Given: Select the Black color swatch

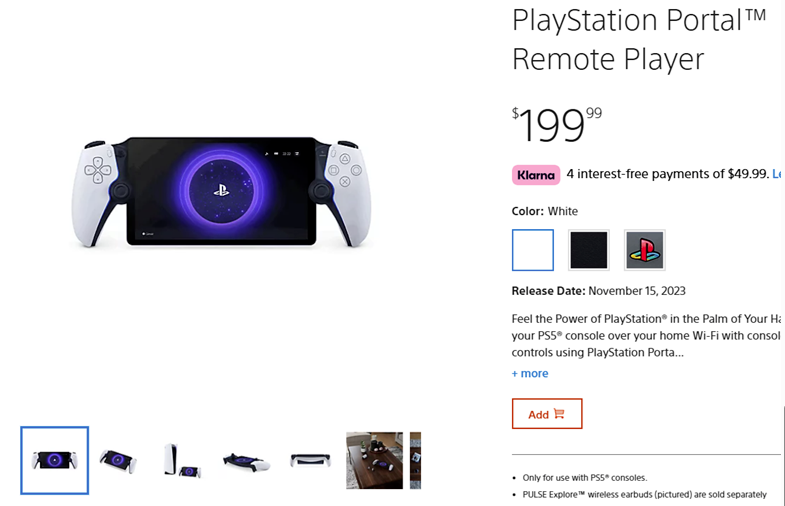Looking at the screenshot, I should (589, 250).
